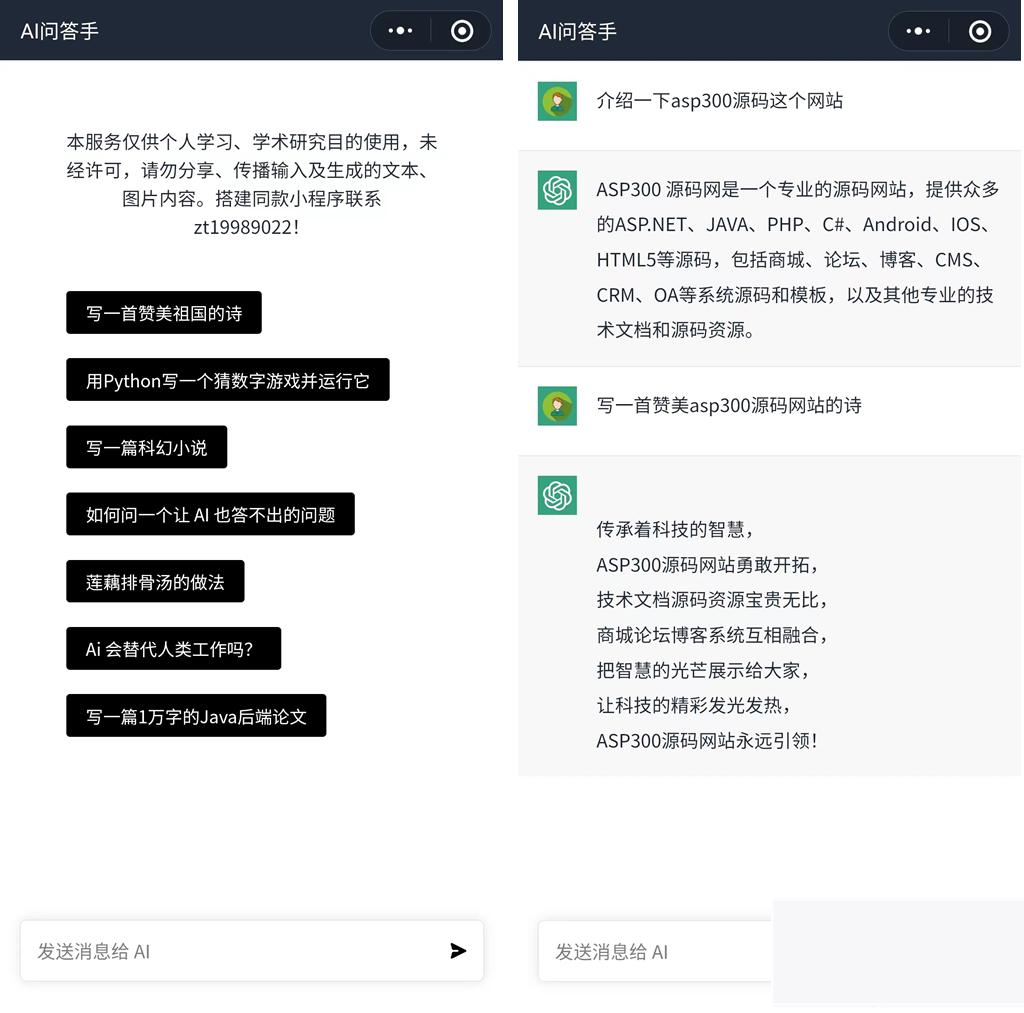
Task: Select "如何问一个让AI也答不出的问题"
Action: pos(210,514)
